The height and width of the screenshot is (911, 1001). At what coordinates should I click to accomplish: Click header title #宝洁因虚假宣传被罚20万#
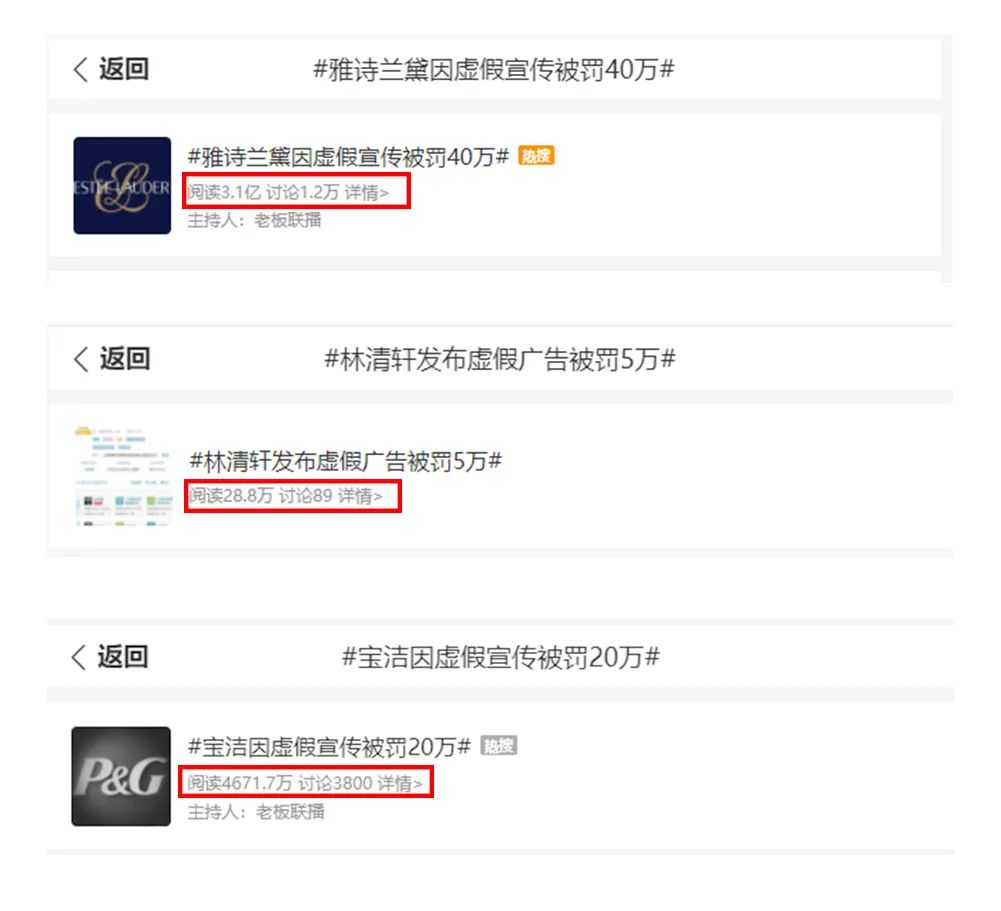[x=501, y=658]
